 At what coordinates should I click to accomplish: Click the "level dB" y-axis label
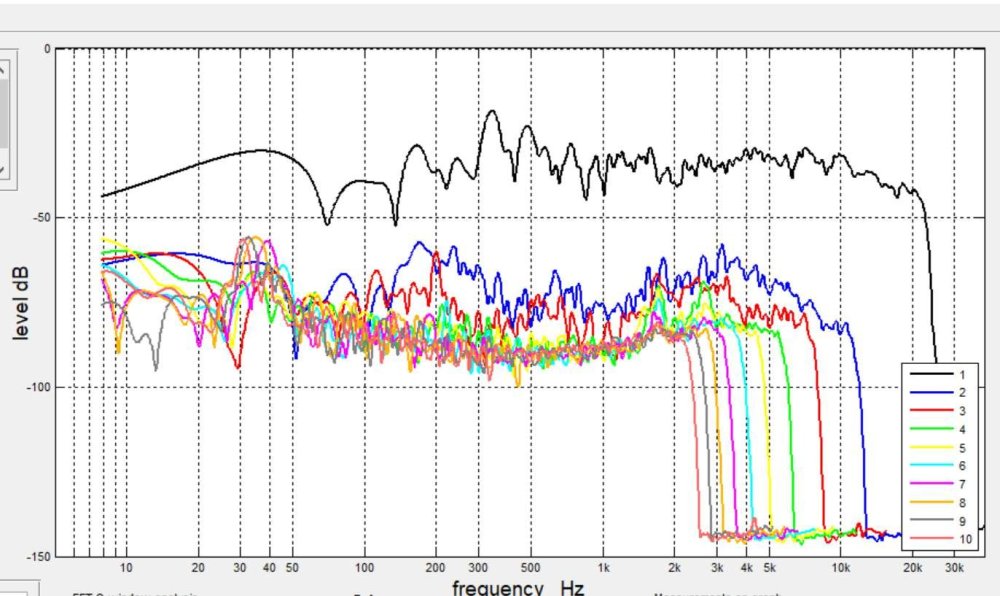(x=21, y=300)
